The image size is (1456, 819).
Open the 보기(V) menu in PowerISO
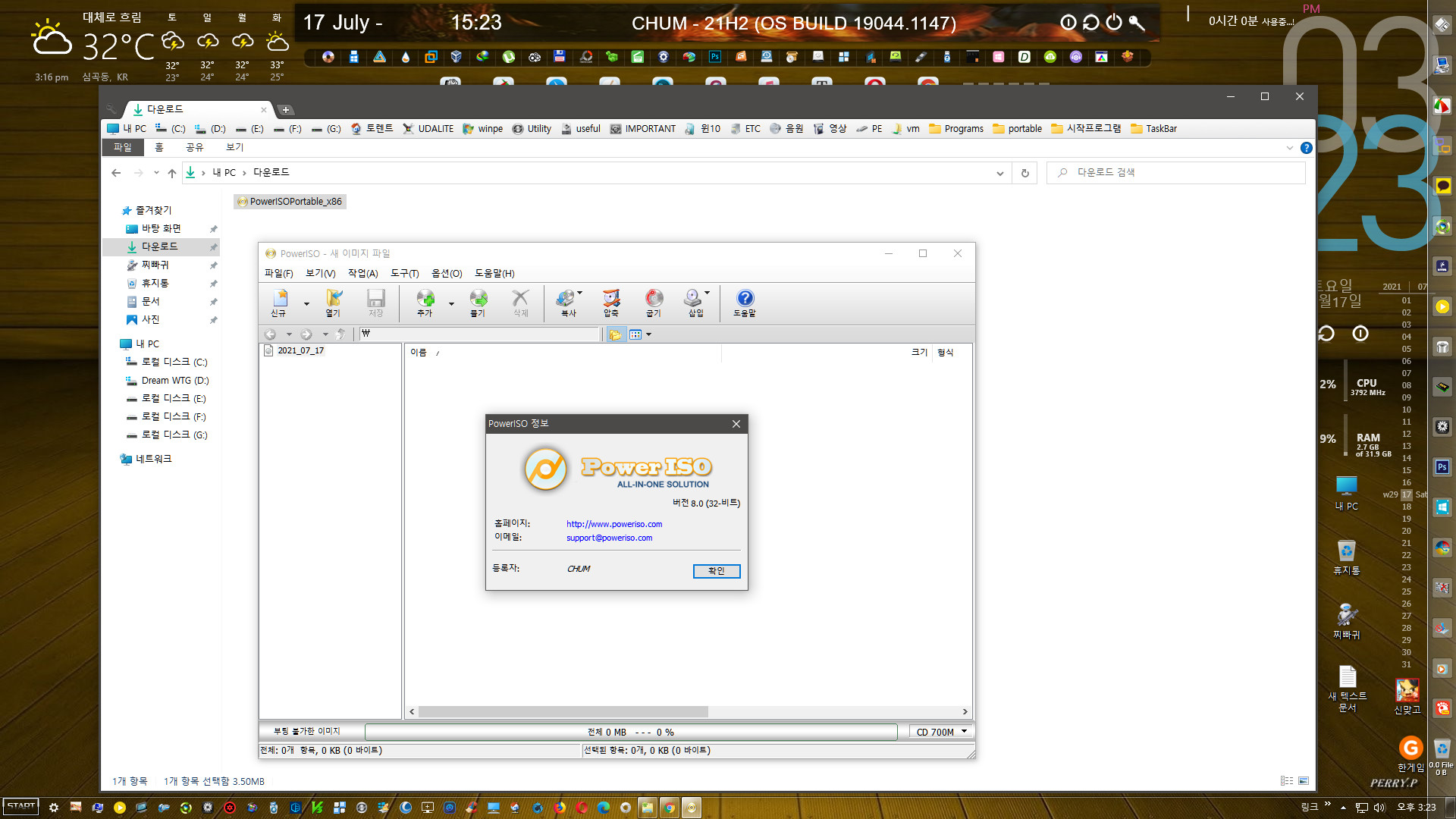[320, 274]
